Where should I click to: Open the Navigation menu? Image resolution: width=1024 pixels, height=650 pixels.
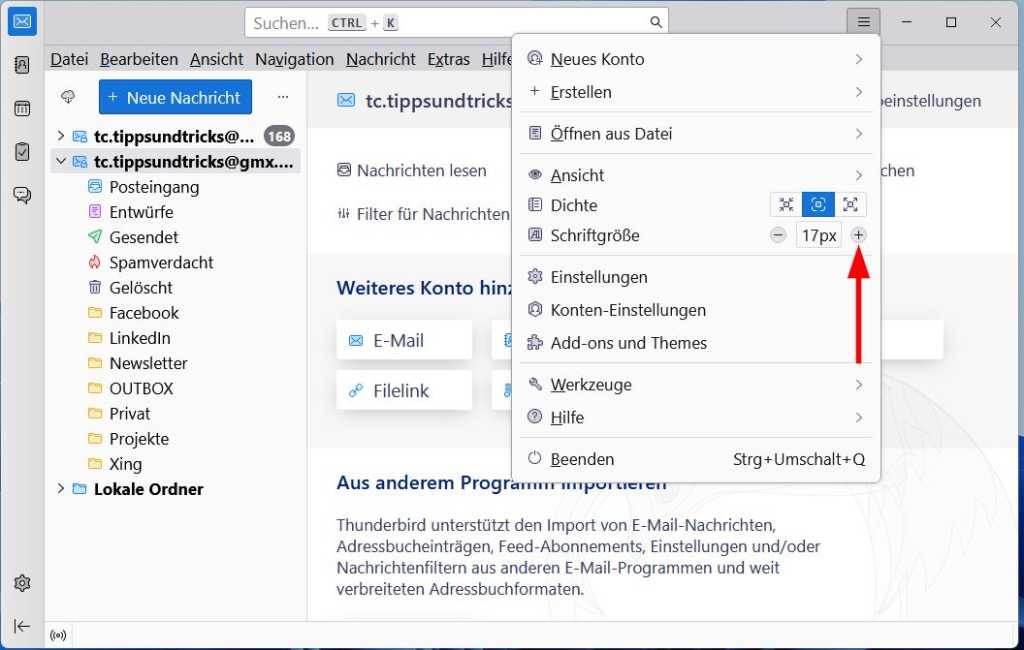294,59
